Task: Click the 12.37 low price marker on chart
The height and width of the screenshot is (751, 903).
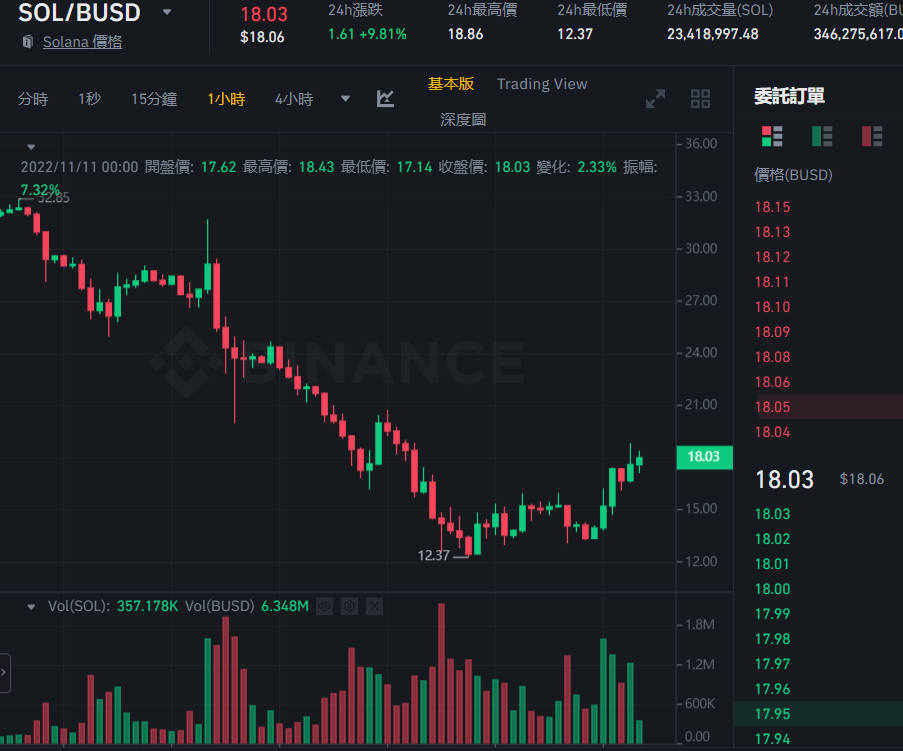Action: click(x=433, y=556)
